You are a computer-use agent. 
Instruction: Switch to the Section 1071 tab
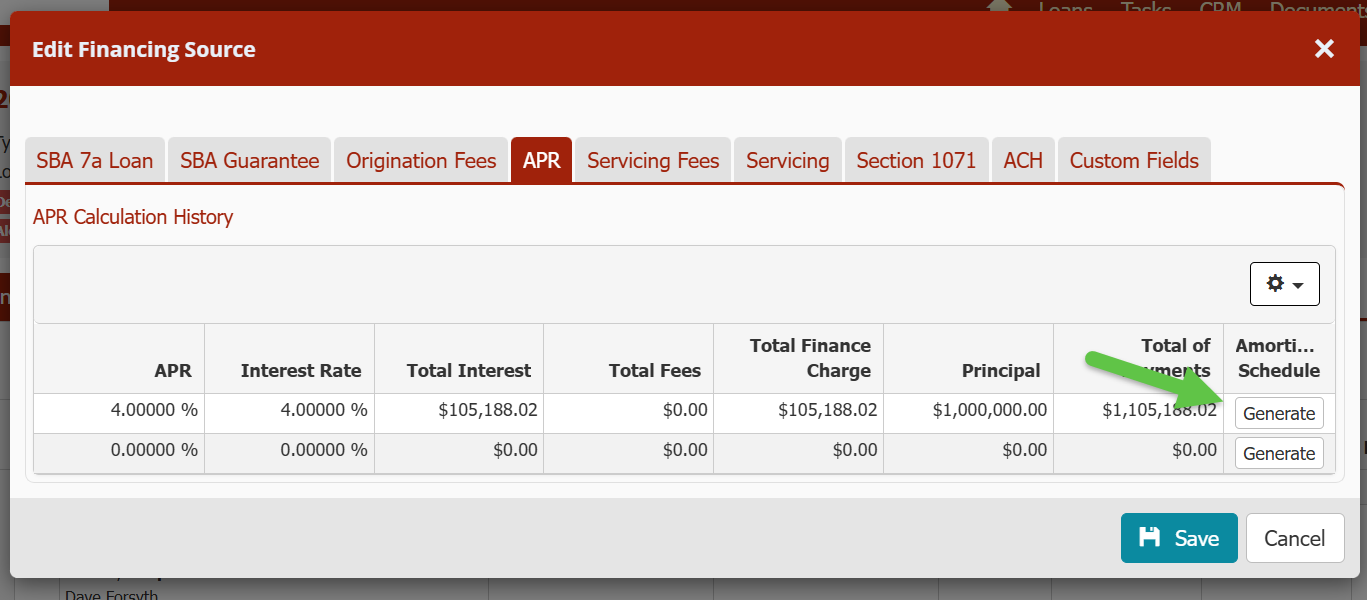[916, 160]
